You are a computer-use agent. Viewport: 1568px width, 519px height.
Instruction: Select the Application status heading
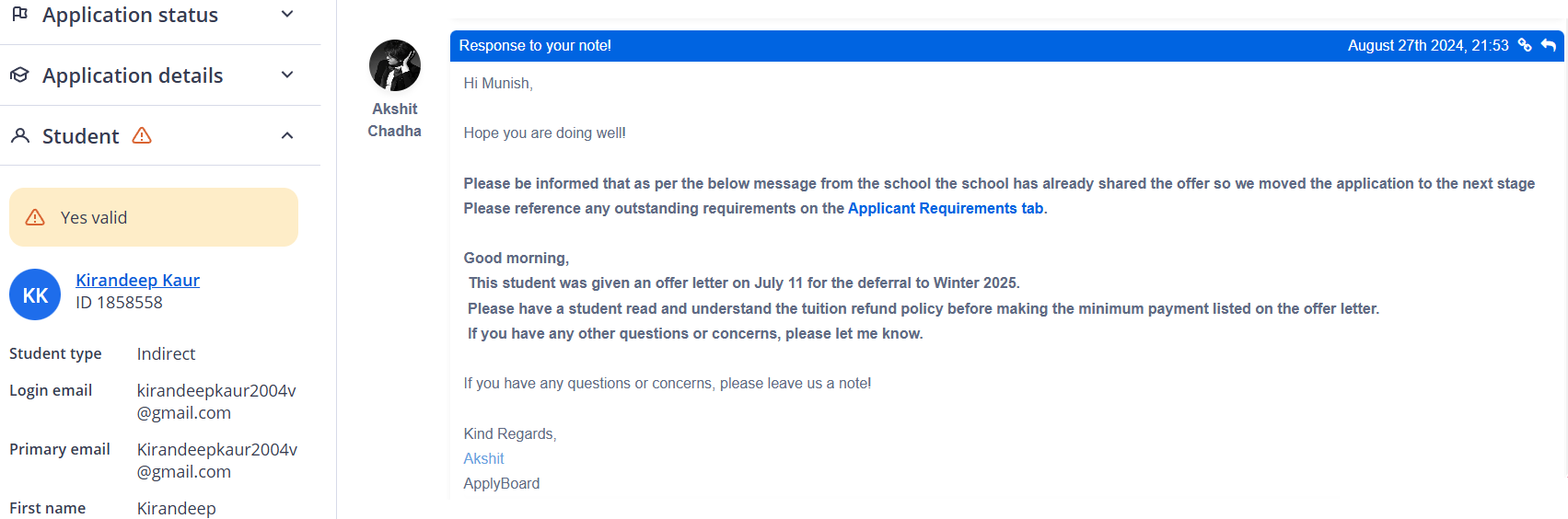pyautogui.click(x=130, y=15)
